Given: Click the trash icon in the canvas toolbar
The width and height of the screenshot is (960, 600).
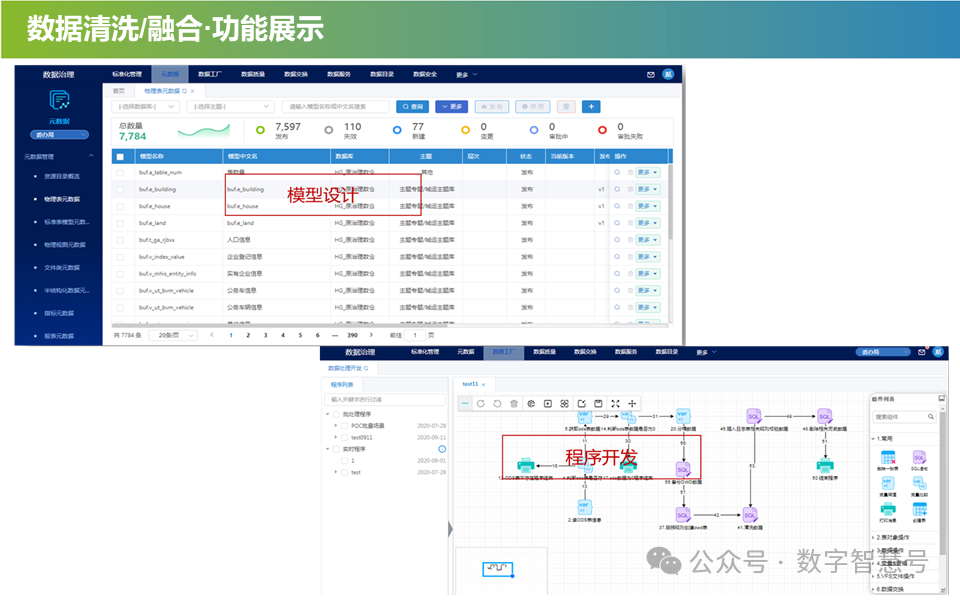Looking at the screenshot, I should click(514, 403).
